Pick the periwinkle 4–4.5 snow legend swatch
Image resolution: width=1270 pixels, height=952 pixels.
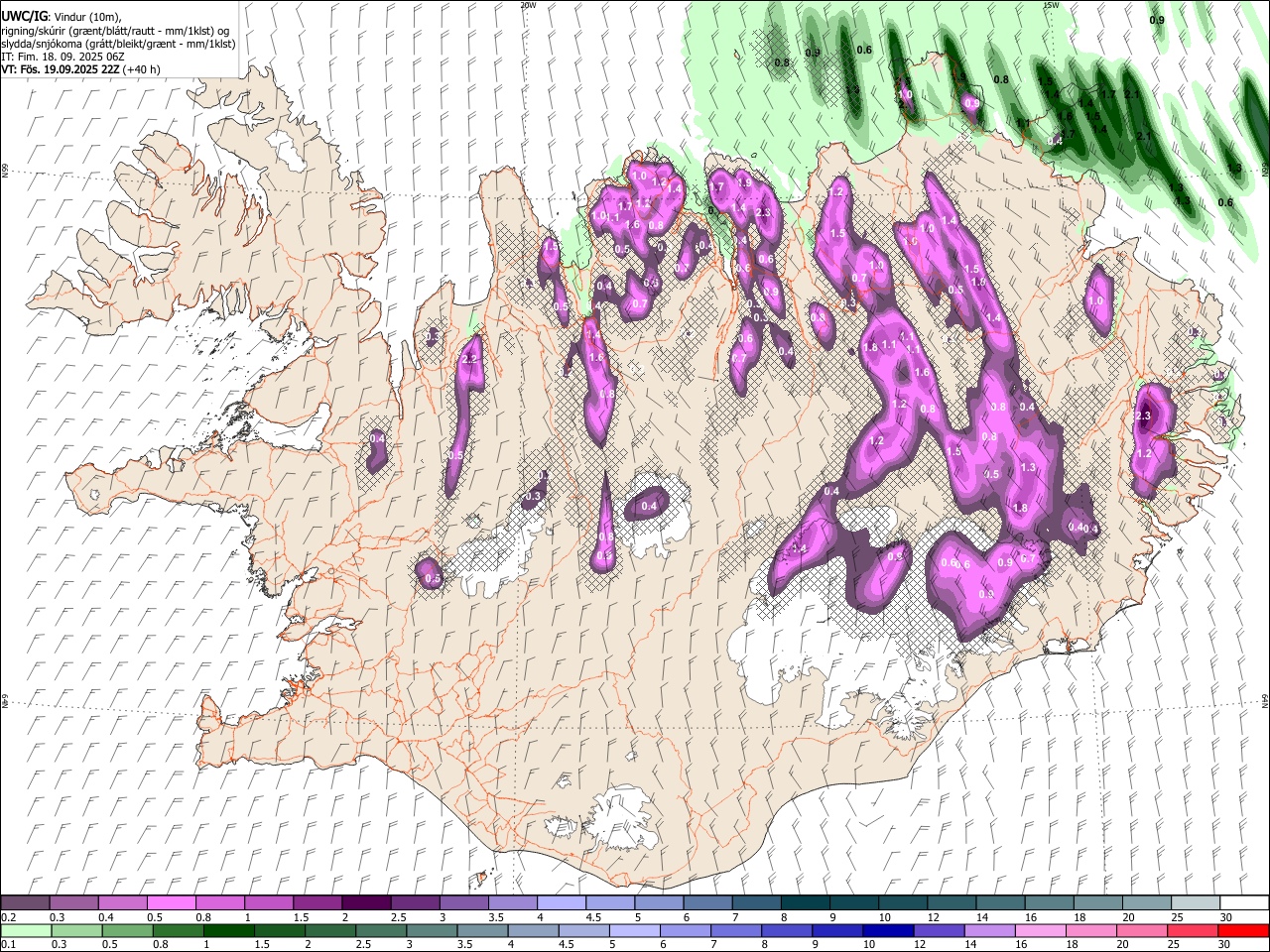click(x=561, y=902)
